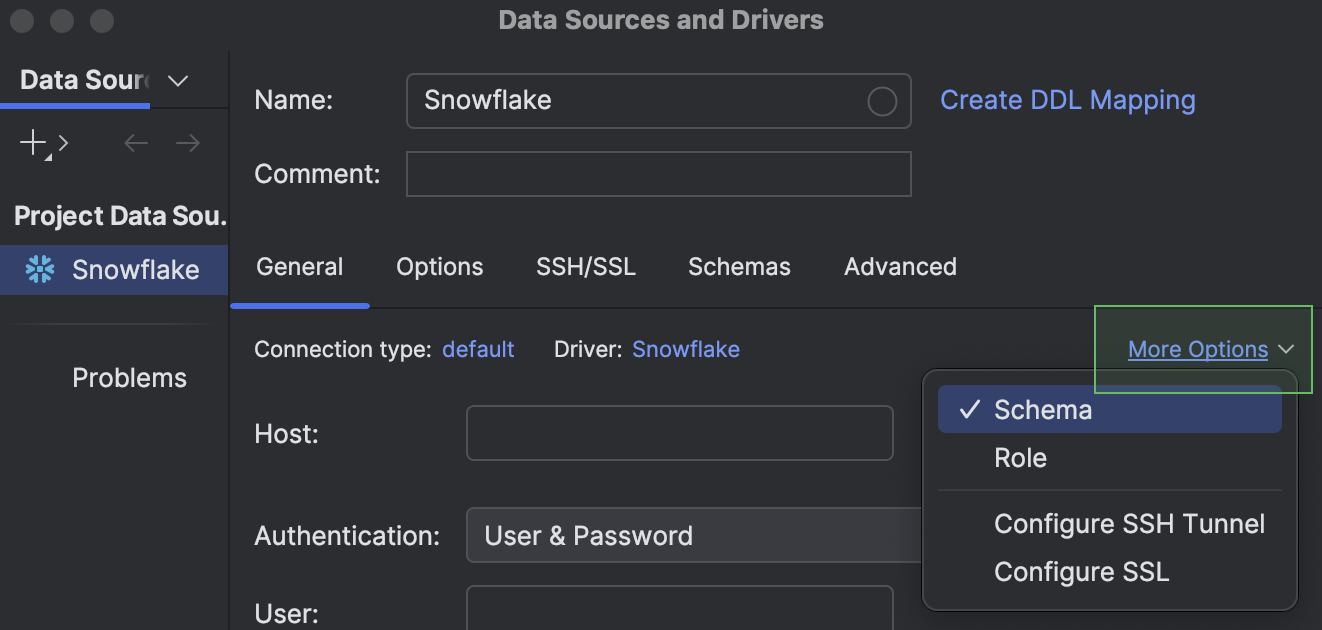
Task: Click the Create DDL Mapping link
Action: click(x=1067, y=100)
